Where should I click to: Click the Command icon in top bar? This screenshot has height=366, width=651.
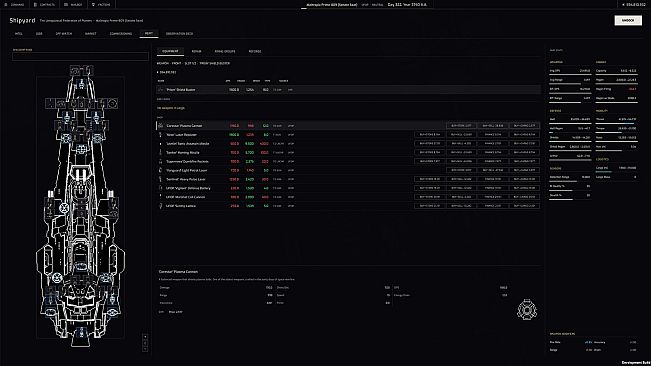[6, 5]
